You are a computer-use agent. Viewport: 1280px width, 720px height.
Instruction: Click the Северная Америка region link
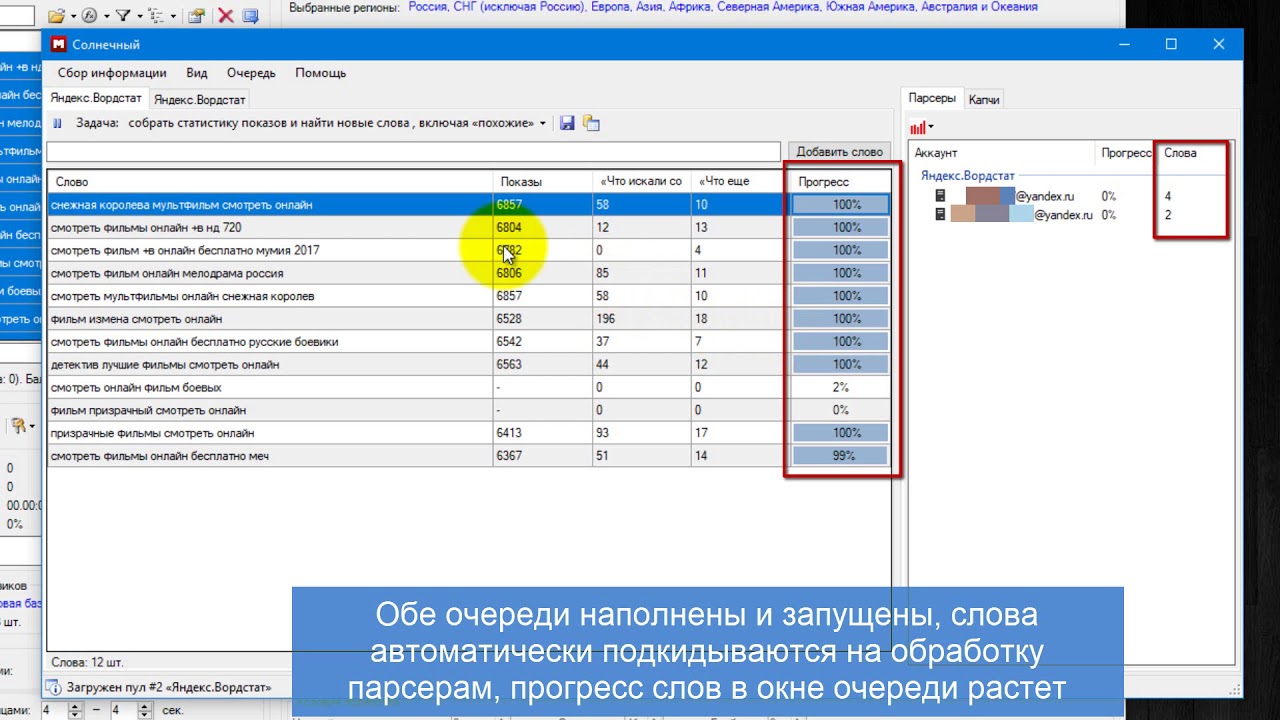click(770, 7)
